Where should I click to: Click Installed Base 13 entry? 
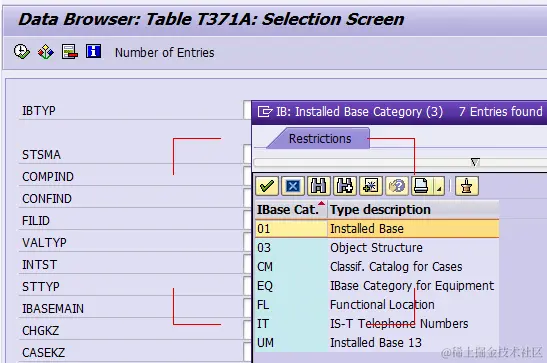click(x=376, y=343)
